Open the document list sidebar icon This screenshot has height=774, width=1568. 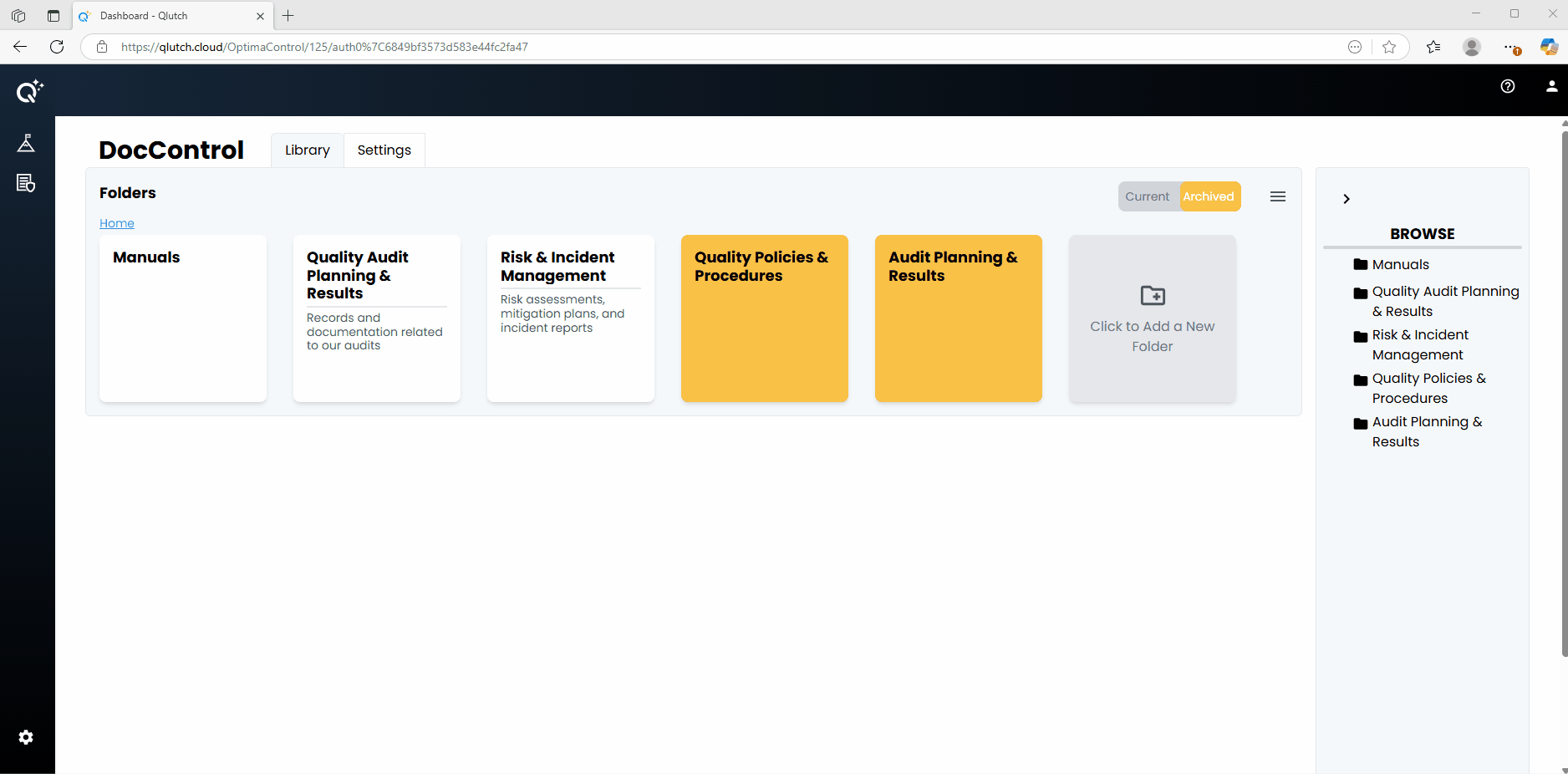click(26, 183)
